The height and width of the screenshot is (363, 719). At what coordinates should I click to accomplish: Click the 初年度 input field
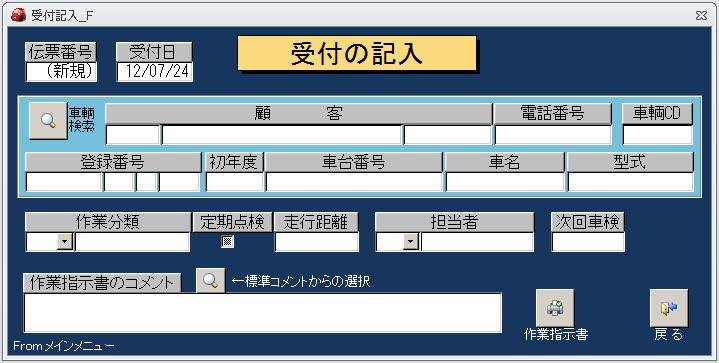(235, 182)
